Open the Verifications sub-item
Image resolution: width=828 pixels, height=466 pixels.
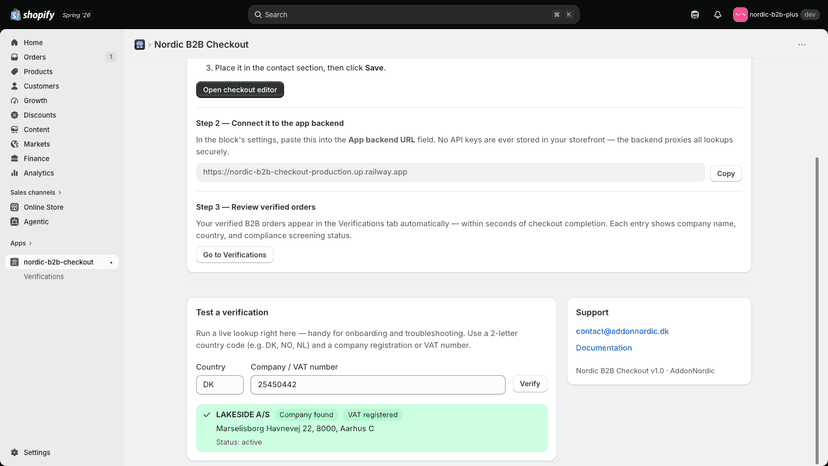[x=43, y=276]
